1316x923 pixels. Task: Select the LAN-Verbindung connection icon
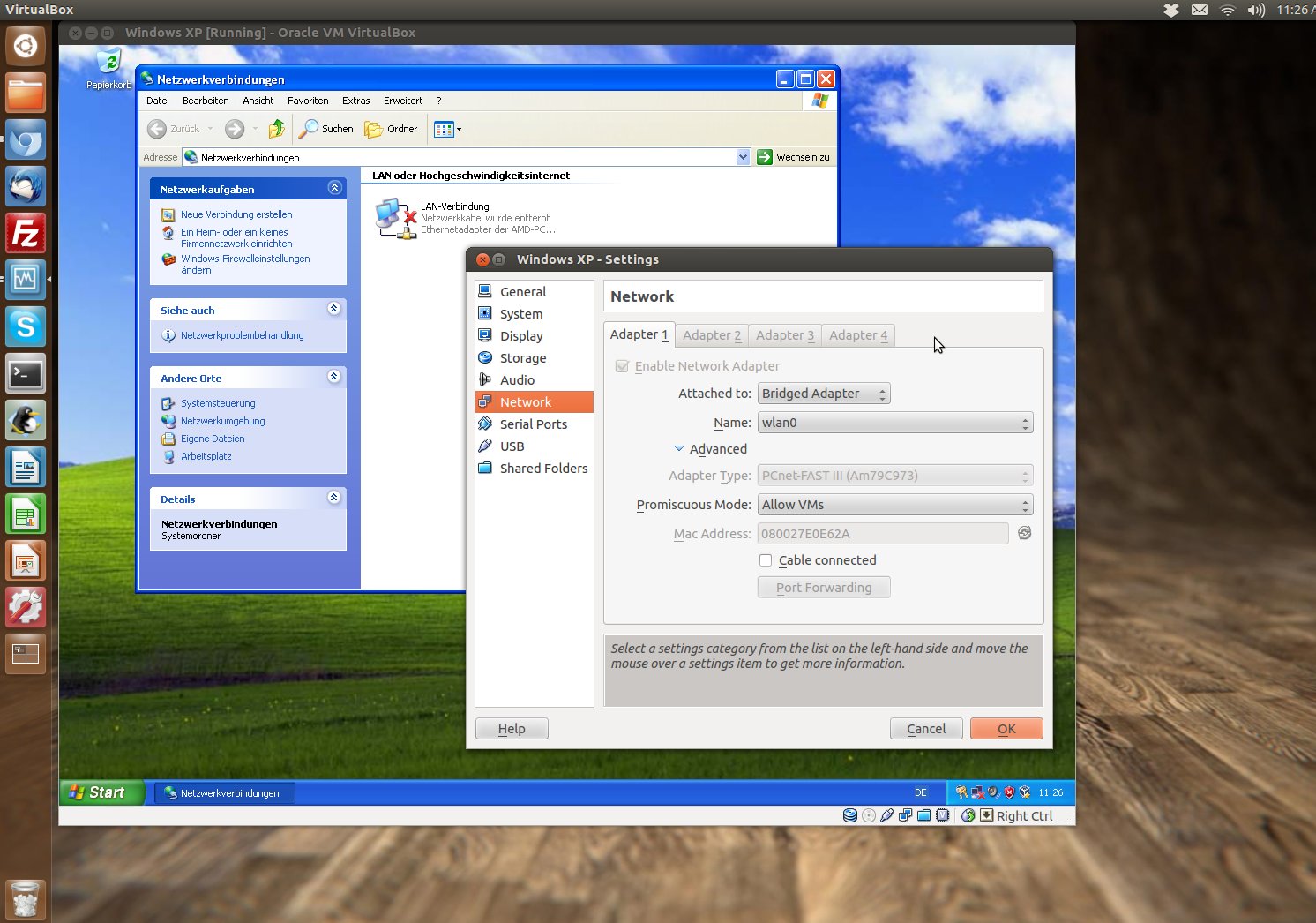pos(395,218)
